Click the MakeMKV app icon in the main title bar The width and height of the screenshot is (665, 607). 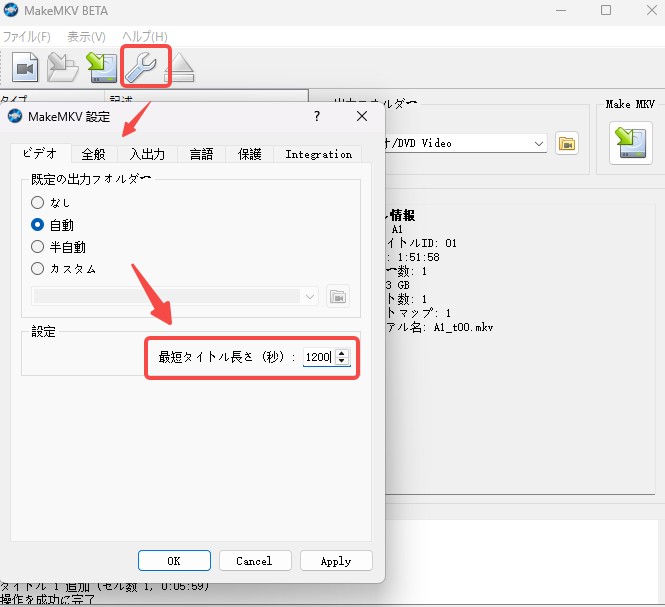[11, 10]
